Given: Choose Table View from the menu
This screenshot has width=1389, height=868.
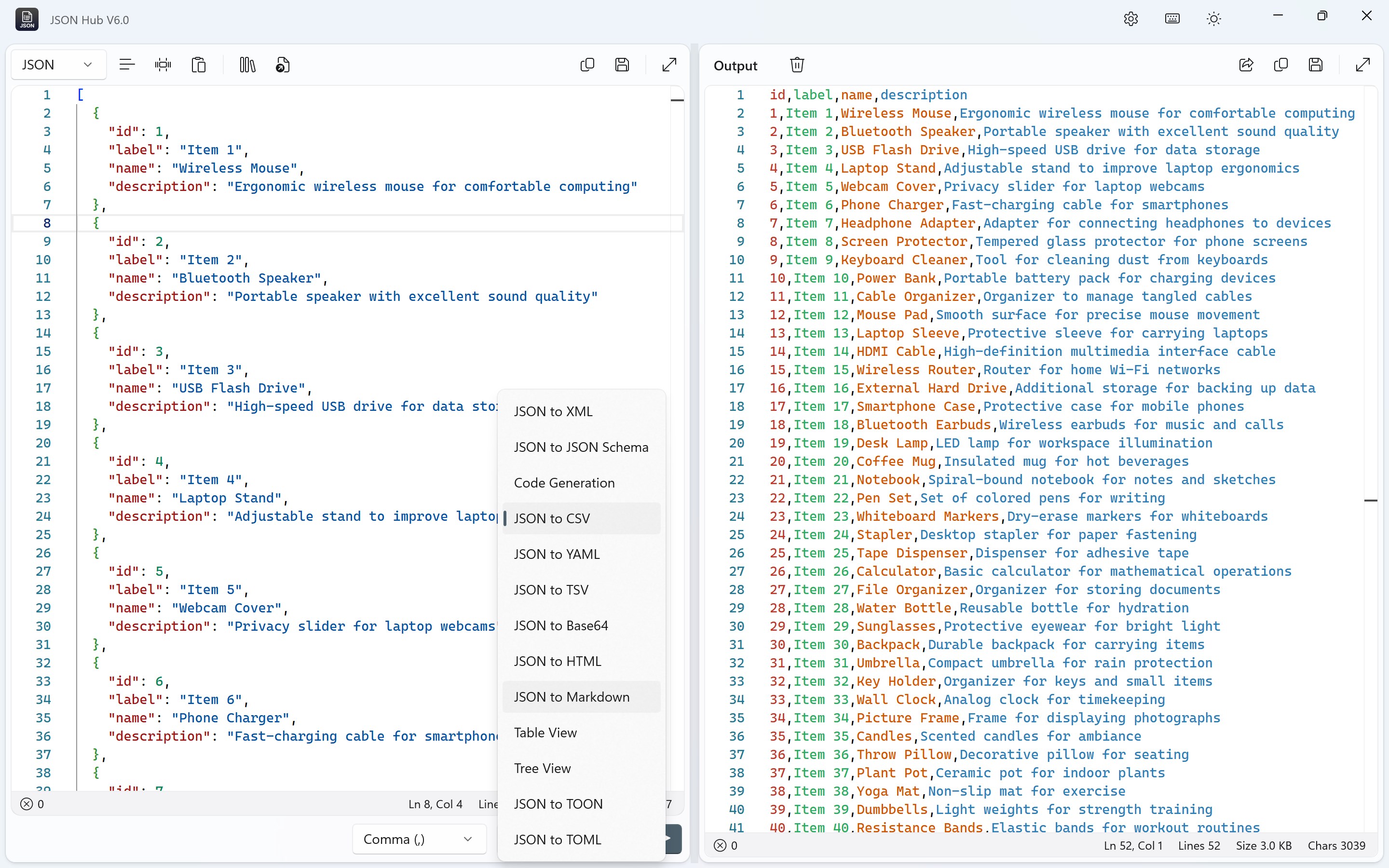Looking at the screenshot, I should [x=546, y=732].
